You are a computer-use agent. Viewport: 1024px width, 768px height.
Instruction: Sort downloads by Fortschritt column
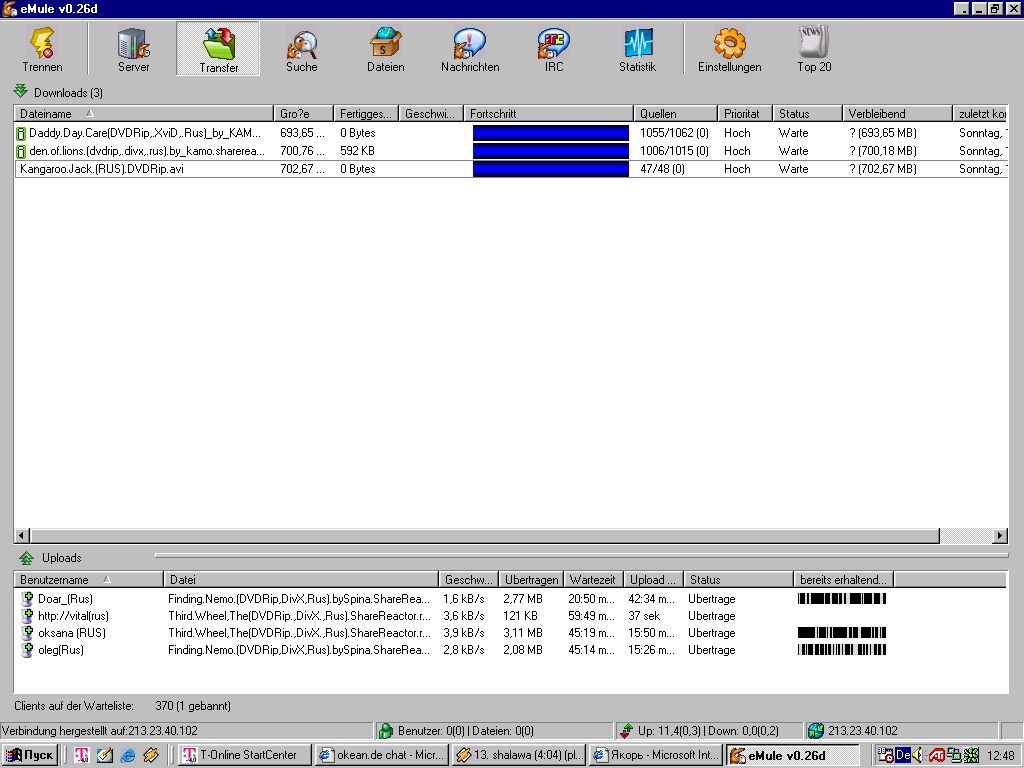click(x=549, y=114)
